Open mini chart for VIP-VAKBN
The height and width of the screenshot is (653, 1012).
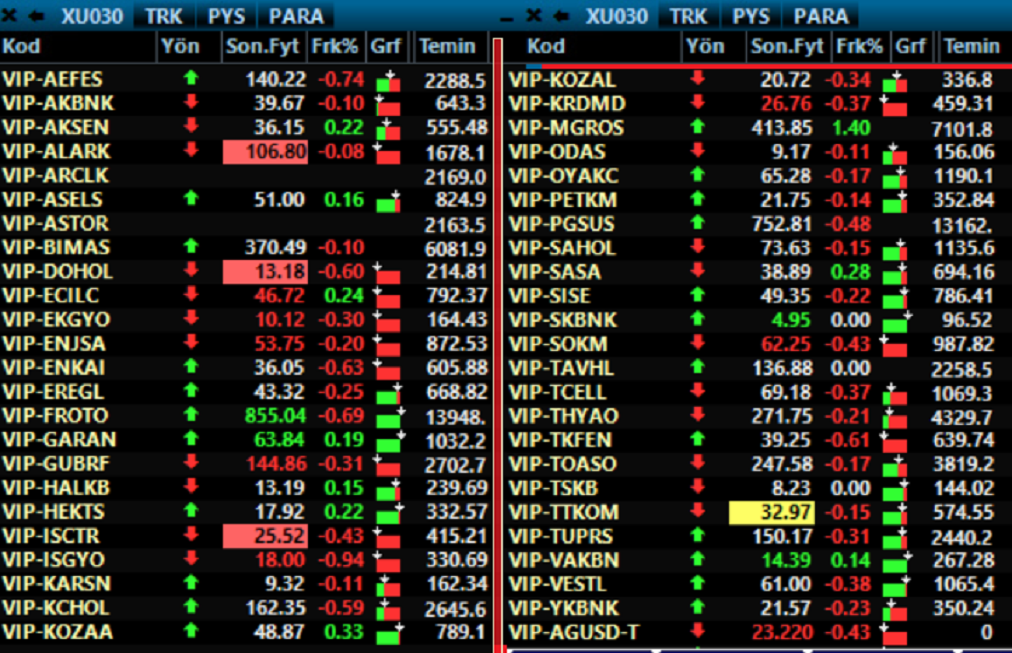[x=897, y=563]
